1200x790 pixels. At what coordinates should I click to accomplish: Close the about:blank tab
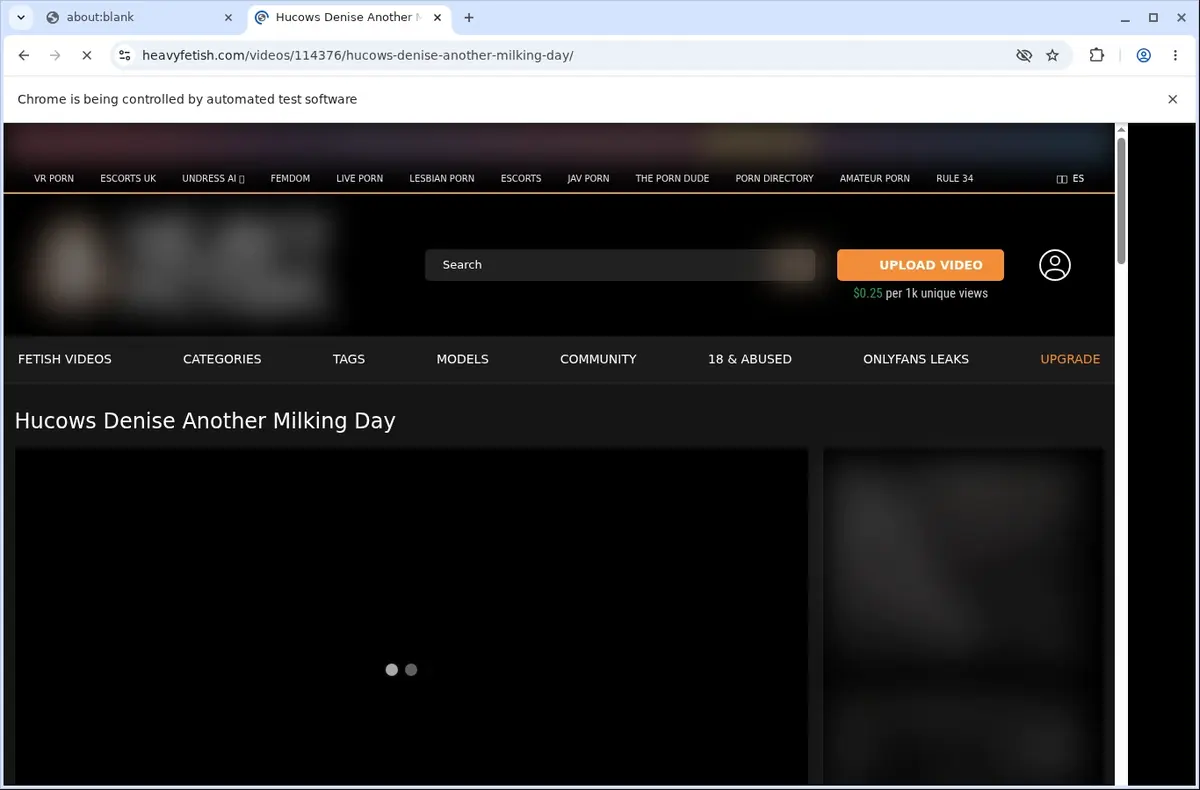228,17
